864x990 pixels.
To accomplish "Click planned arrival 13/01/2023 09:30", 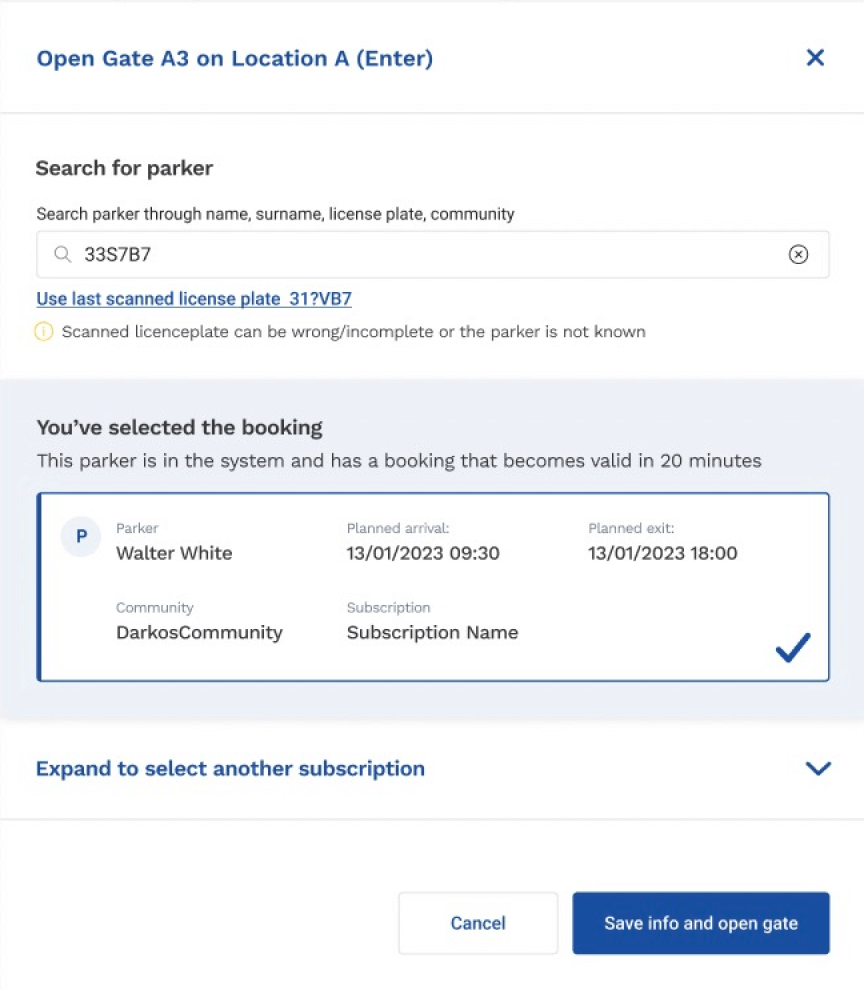I will [423, 553].
